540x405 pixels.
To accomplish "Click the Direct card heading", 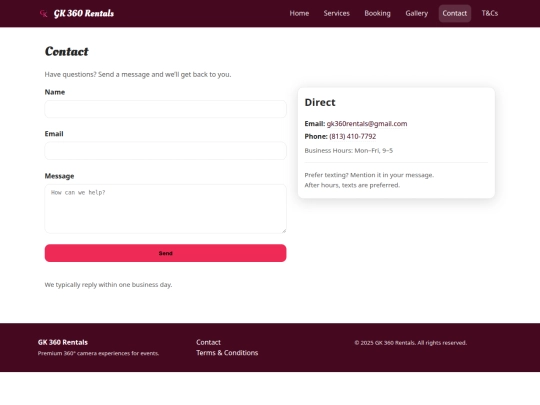I will click(320, 102).
